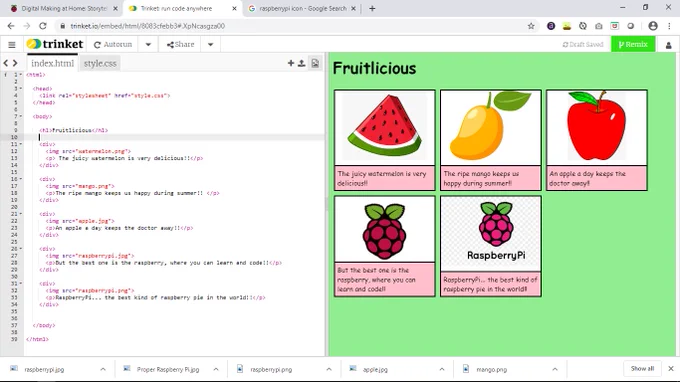Collapse the html tag fold arrow on line 1
The image size is (680, 382).
coord(21,75)
